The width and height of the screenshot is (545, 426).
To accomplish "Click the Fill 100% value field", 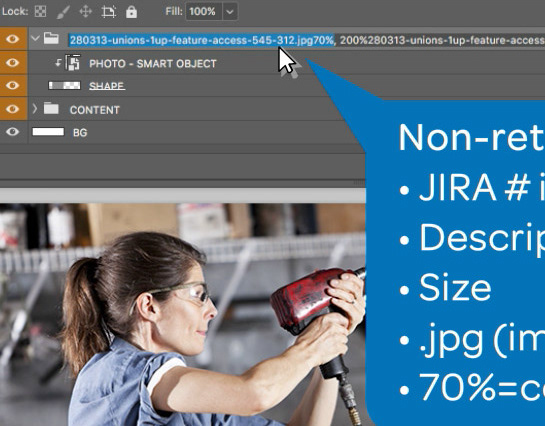I will pos(204,12).
